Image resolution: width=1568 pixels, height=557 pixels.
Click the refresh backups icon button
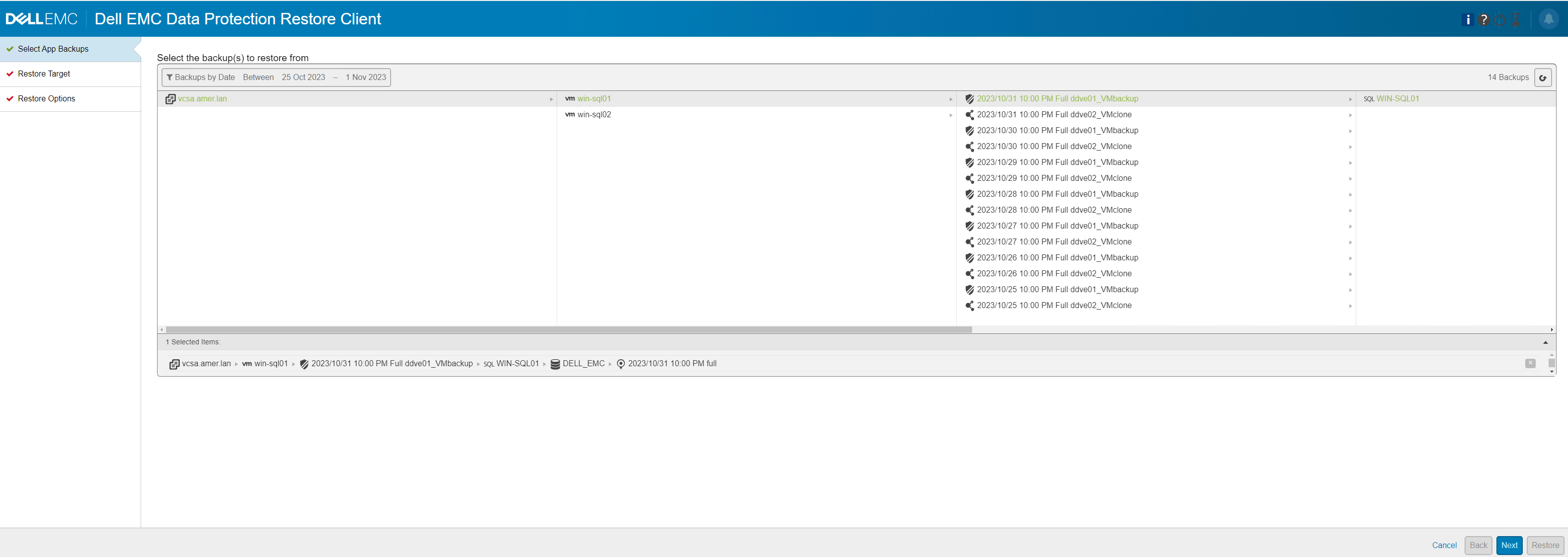(1543, 78)
